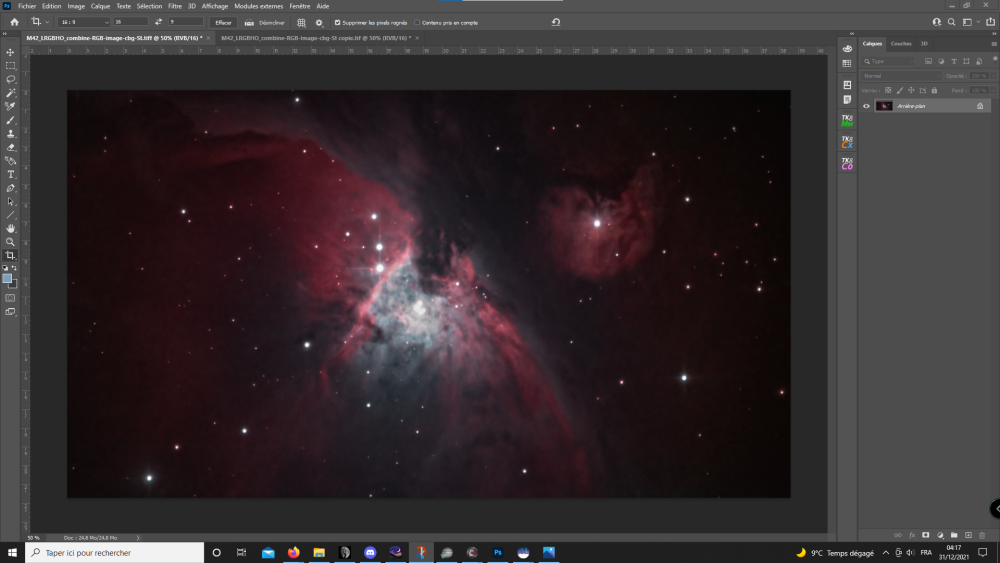Select the Horizontal Type tool
Image resolution: width=1000 pixels, height=563 pixels.
(x=10, y=175)
